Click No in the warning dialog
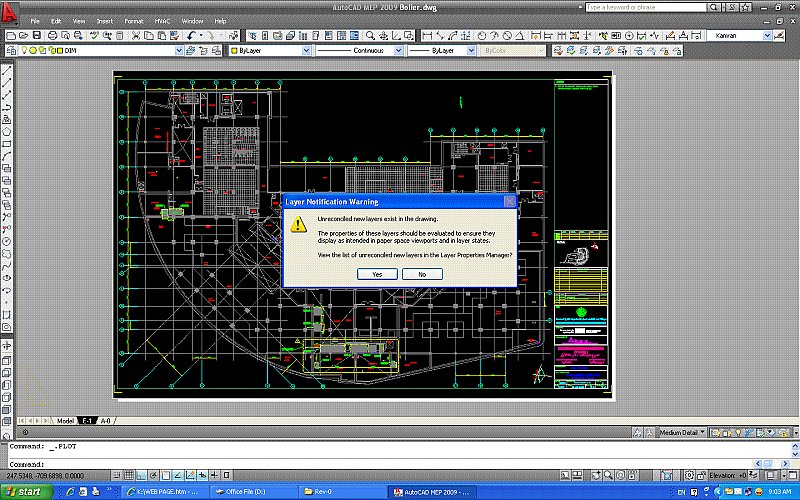This screenshot has height=500, width=800. [422, 274]
